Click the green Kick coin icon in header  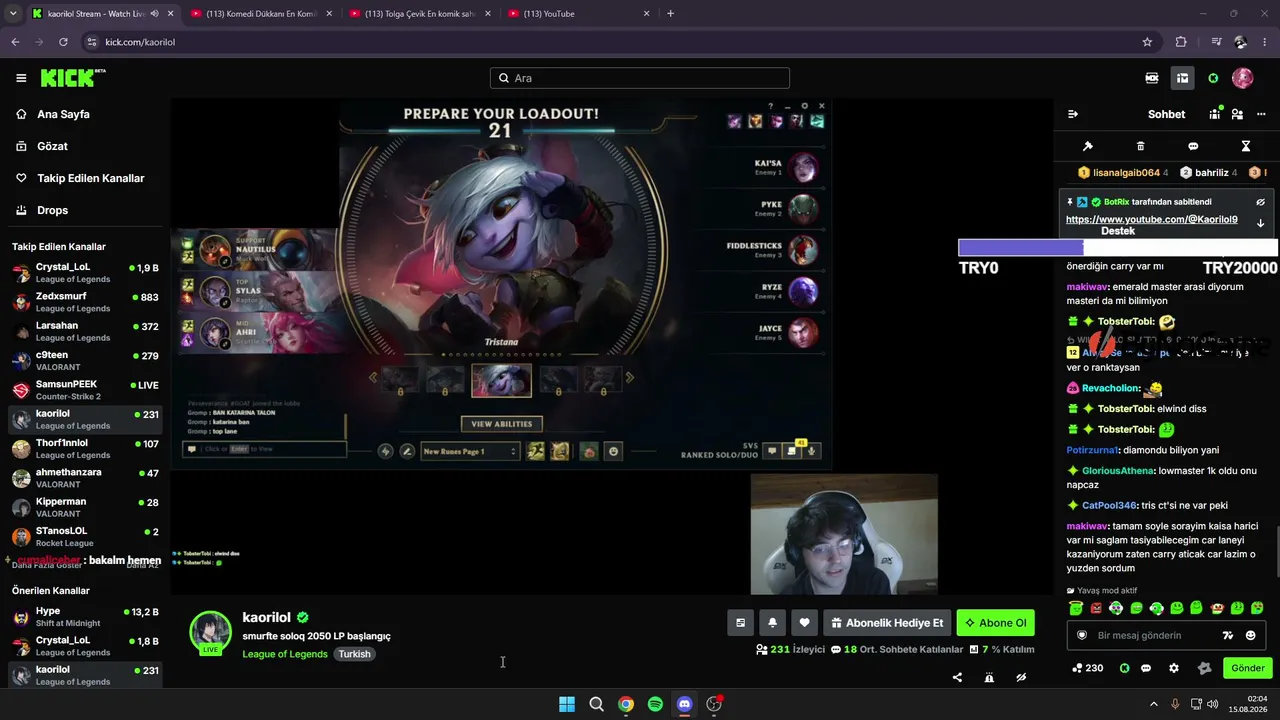tap(1213, 78)
